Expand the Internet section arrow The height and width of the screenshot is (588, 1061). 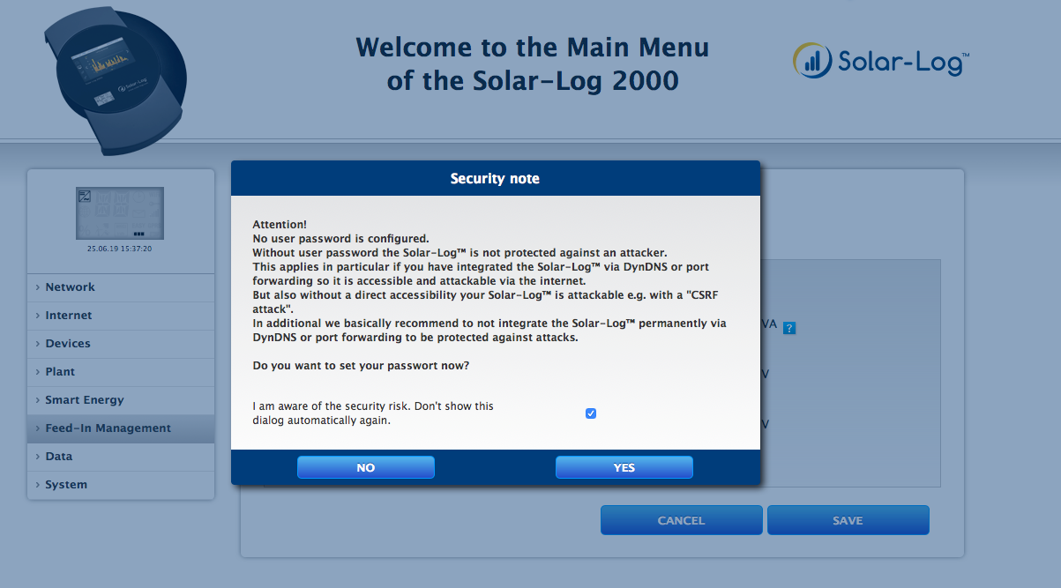[38, 316]
